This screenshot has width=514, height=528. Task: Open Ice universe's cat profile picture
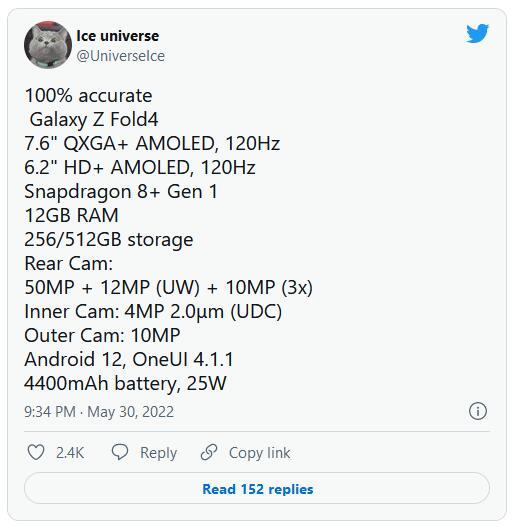pos(48,45)
